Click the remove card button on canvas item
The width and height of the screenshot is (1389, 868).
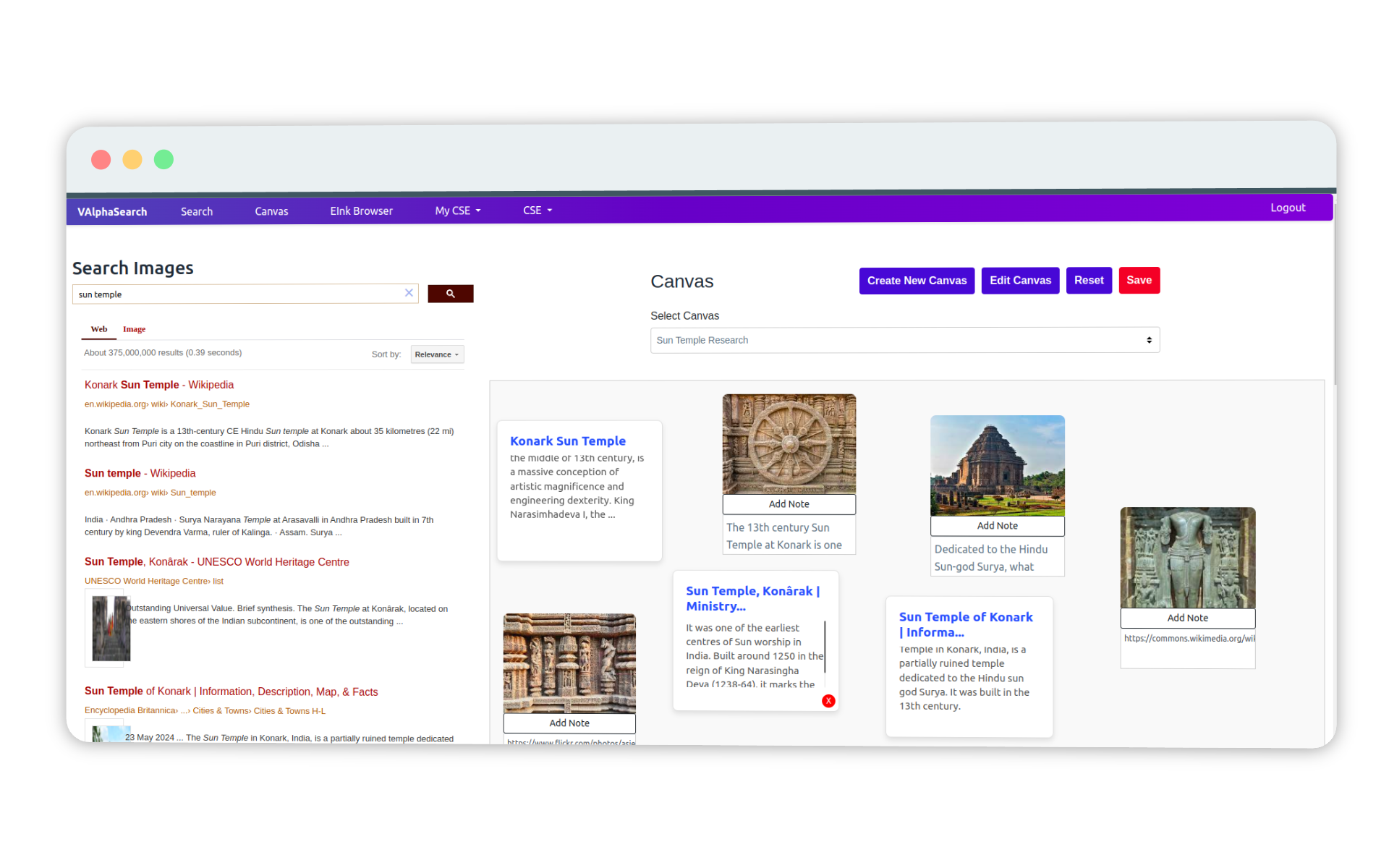[828, 700]
